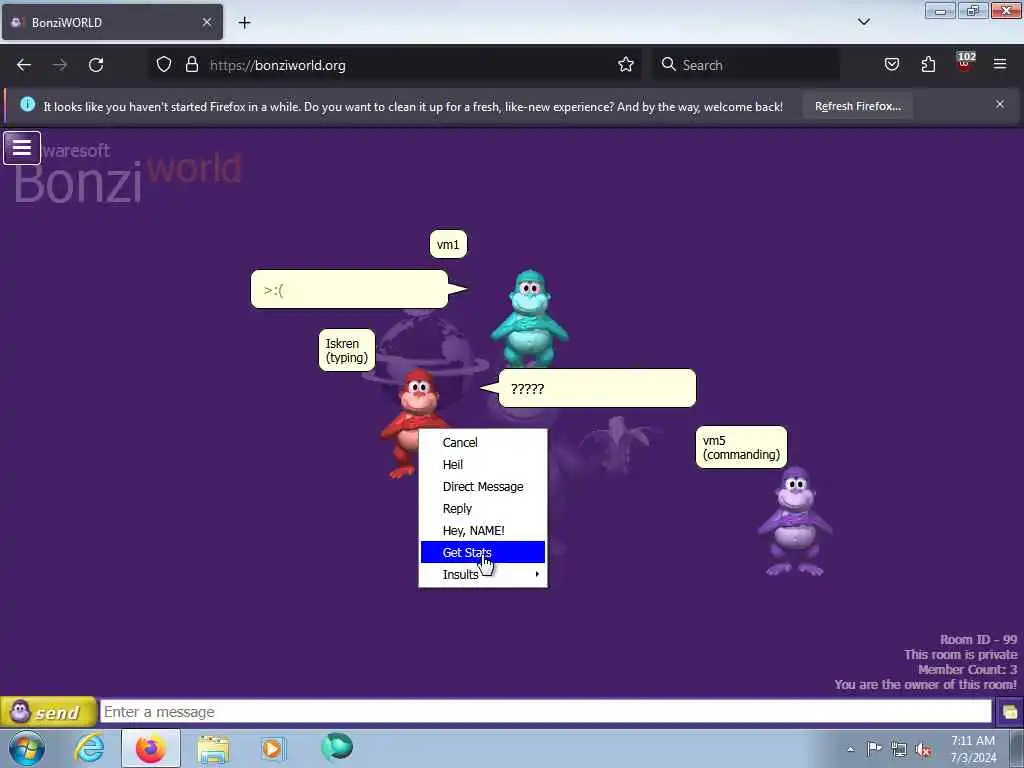Click the info icon in the notification bar
The image size is (1024, 768).
point(27,104)
